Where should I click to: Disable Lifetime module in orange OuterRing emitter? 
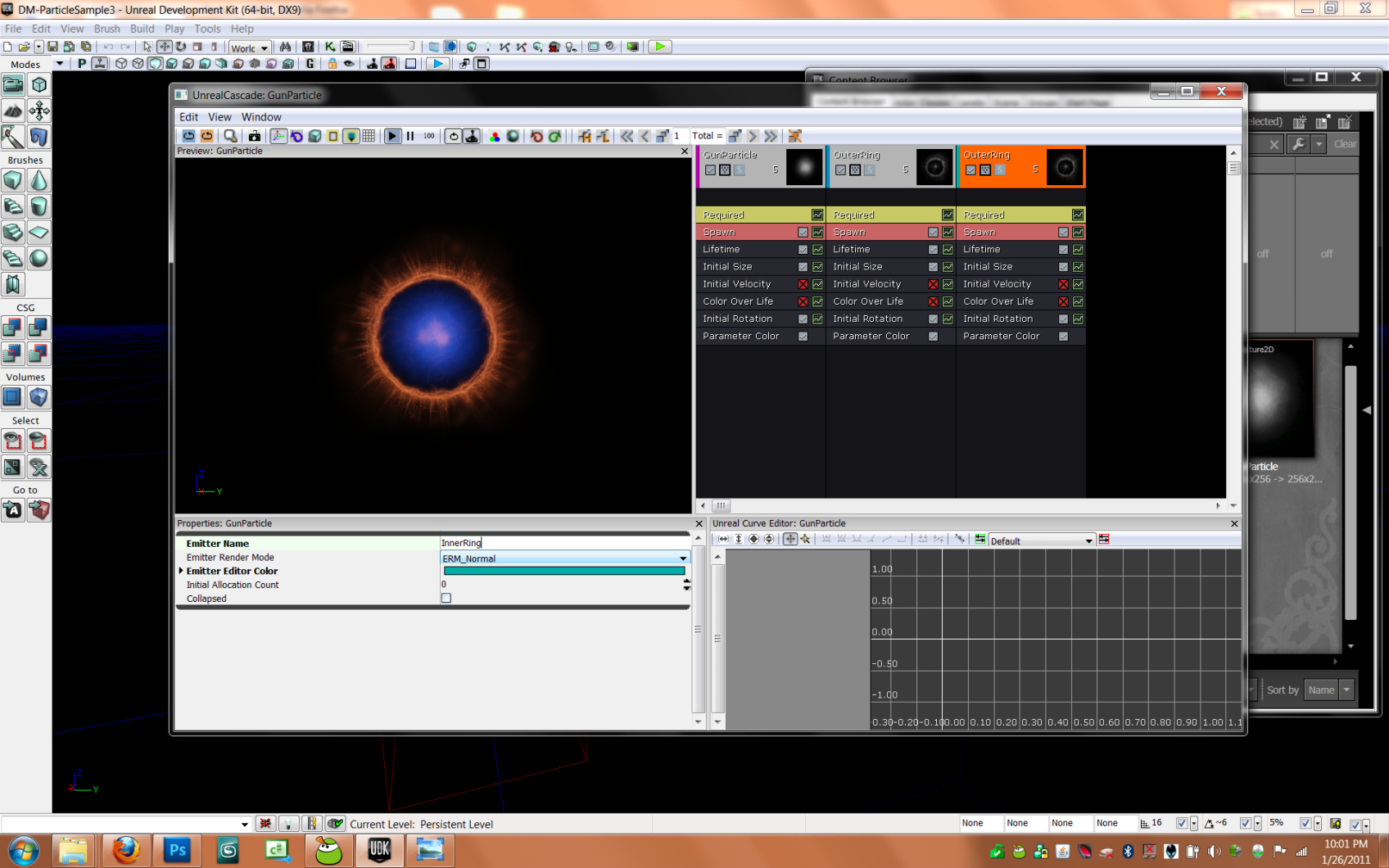(1063, 250)
